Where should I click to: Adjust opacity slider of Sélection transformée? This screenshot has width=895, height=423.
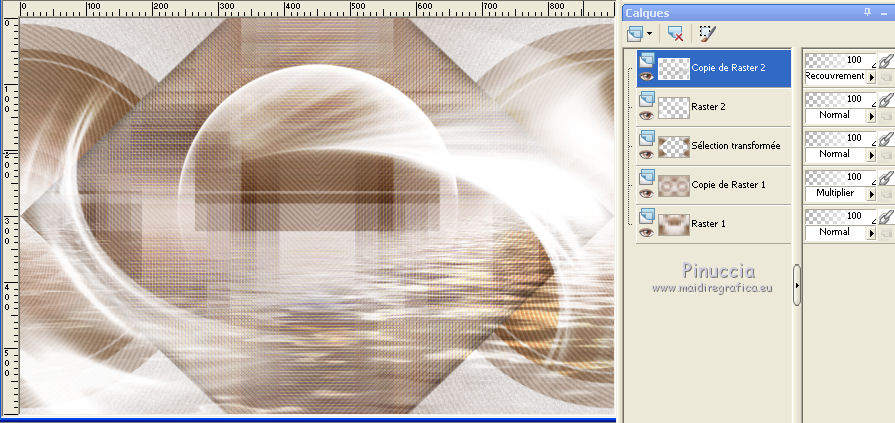coord(840,138)
